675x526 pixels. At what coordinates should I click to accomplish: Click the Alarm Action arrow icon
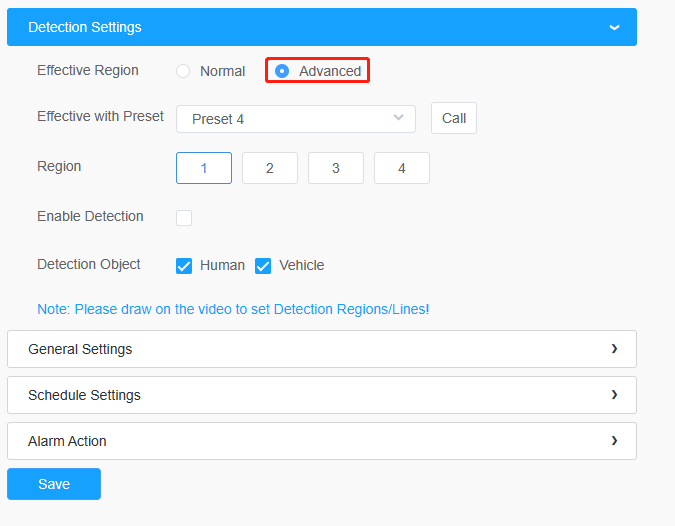[614, 441]
